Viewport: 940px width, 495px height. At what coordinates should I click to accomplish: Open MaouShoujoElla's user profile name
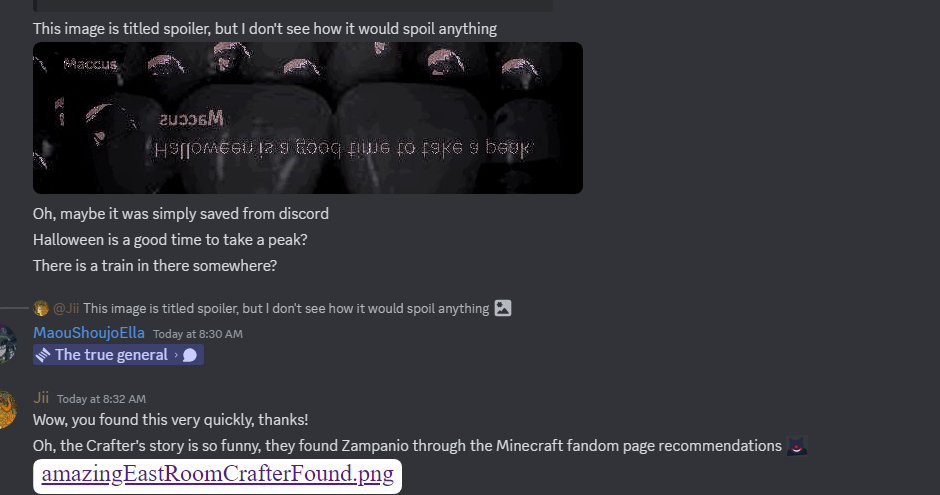89,333
